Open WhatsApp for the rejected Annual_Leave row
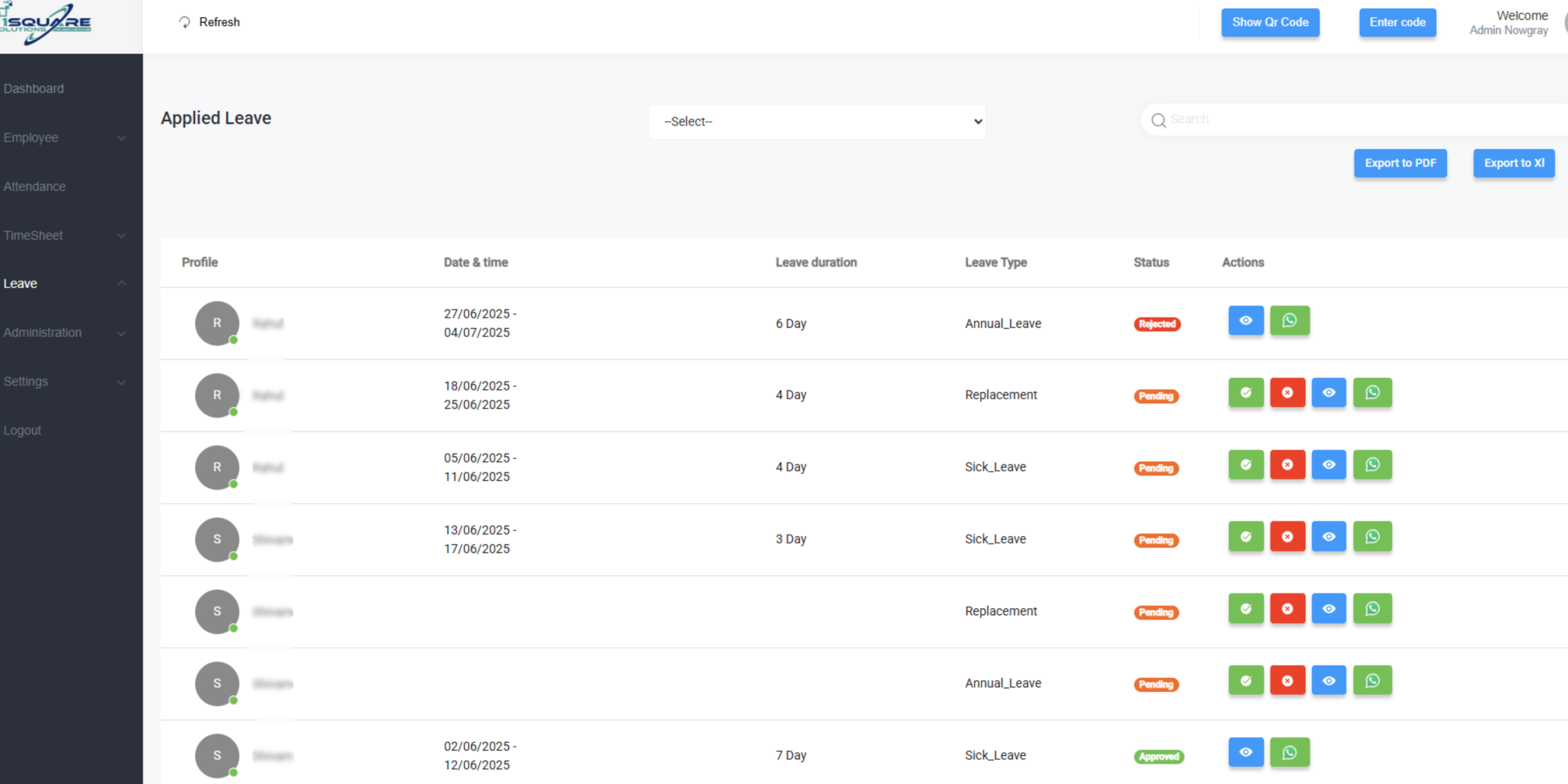The width and height of the screenshot is (1568, 784). 1289,320
